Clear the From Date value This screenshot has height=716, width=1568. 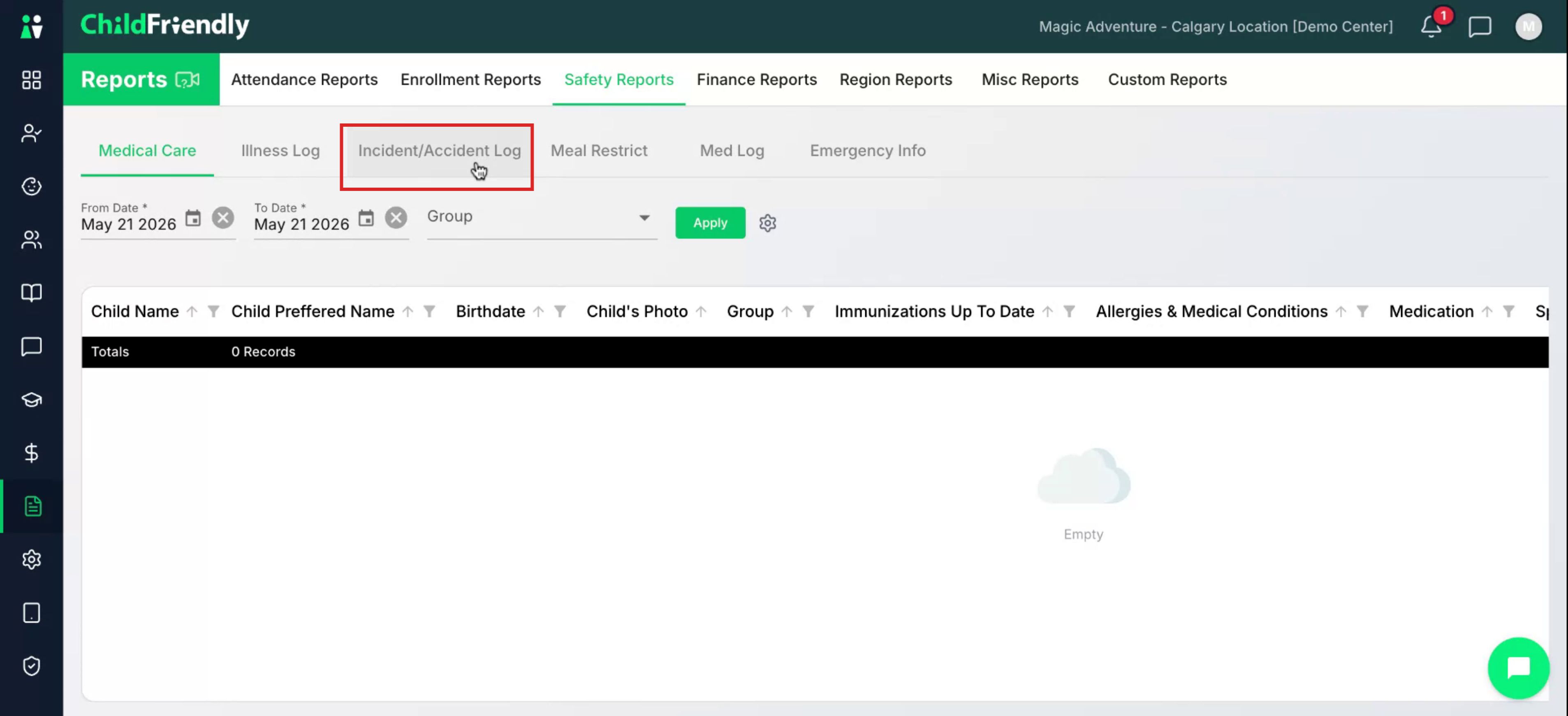click(x=223, y=218)
